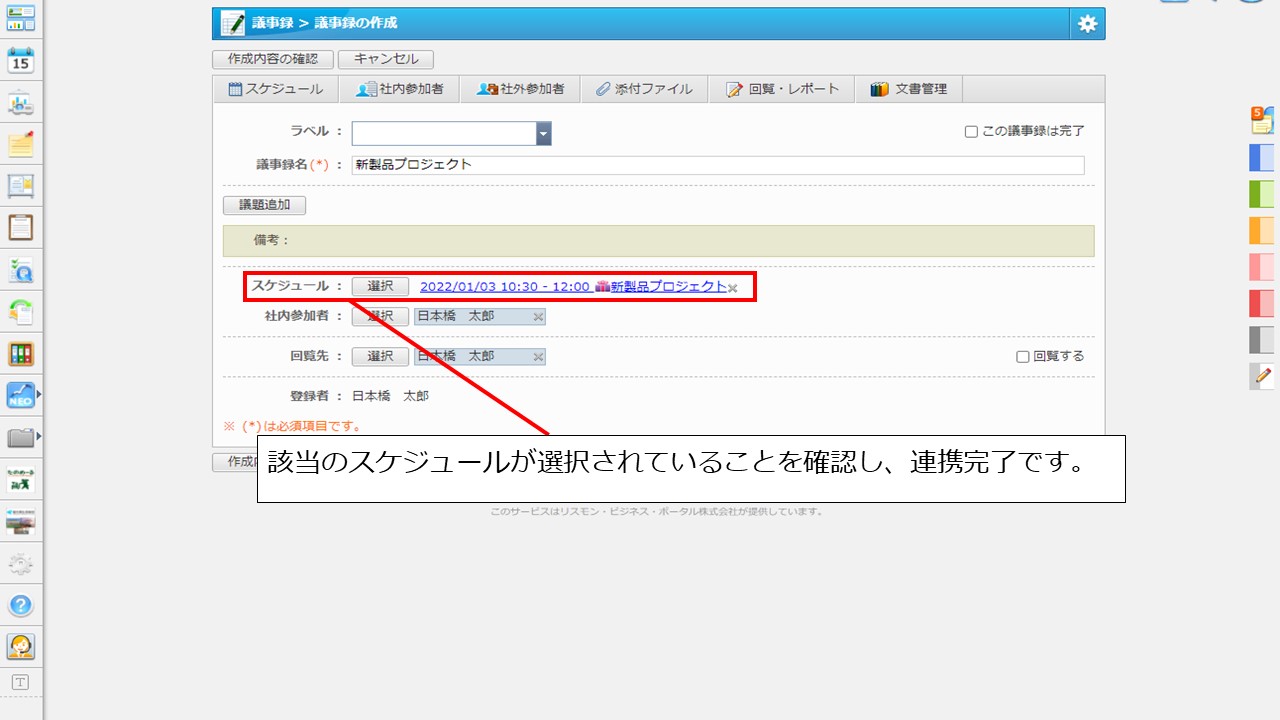Image resolution: width=1280 pixels, height=720 pixels.
Task: Open the 添付ファイル tab
Action: [644, 89]
